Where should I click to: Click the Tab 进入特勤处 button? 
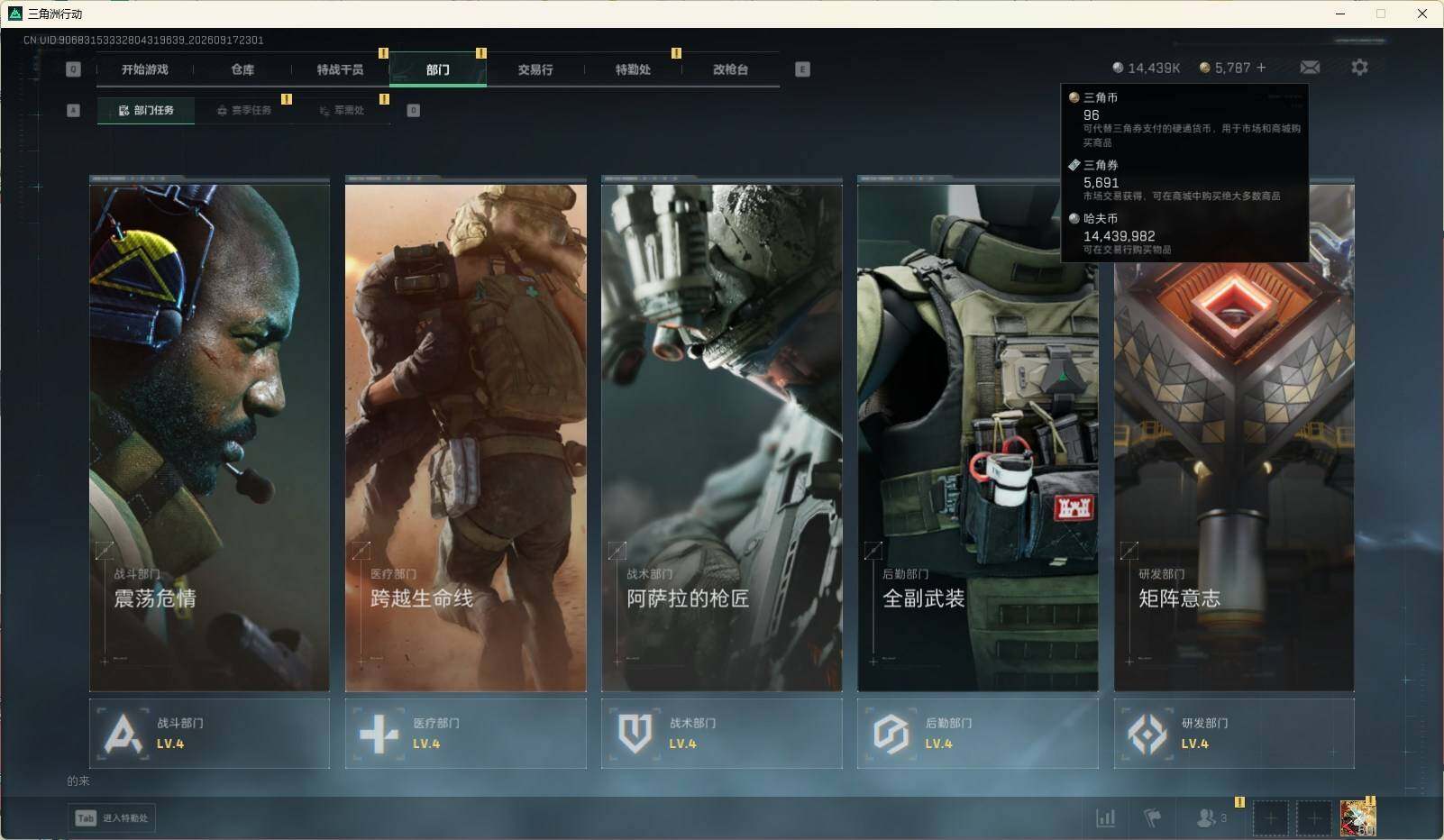pos(112,817)
